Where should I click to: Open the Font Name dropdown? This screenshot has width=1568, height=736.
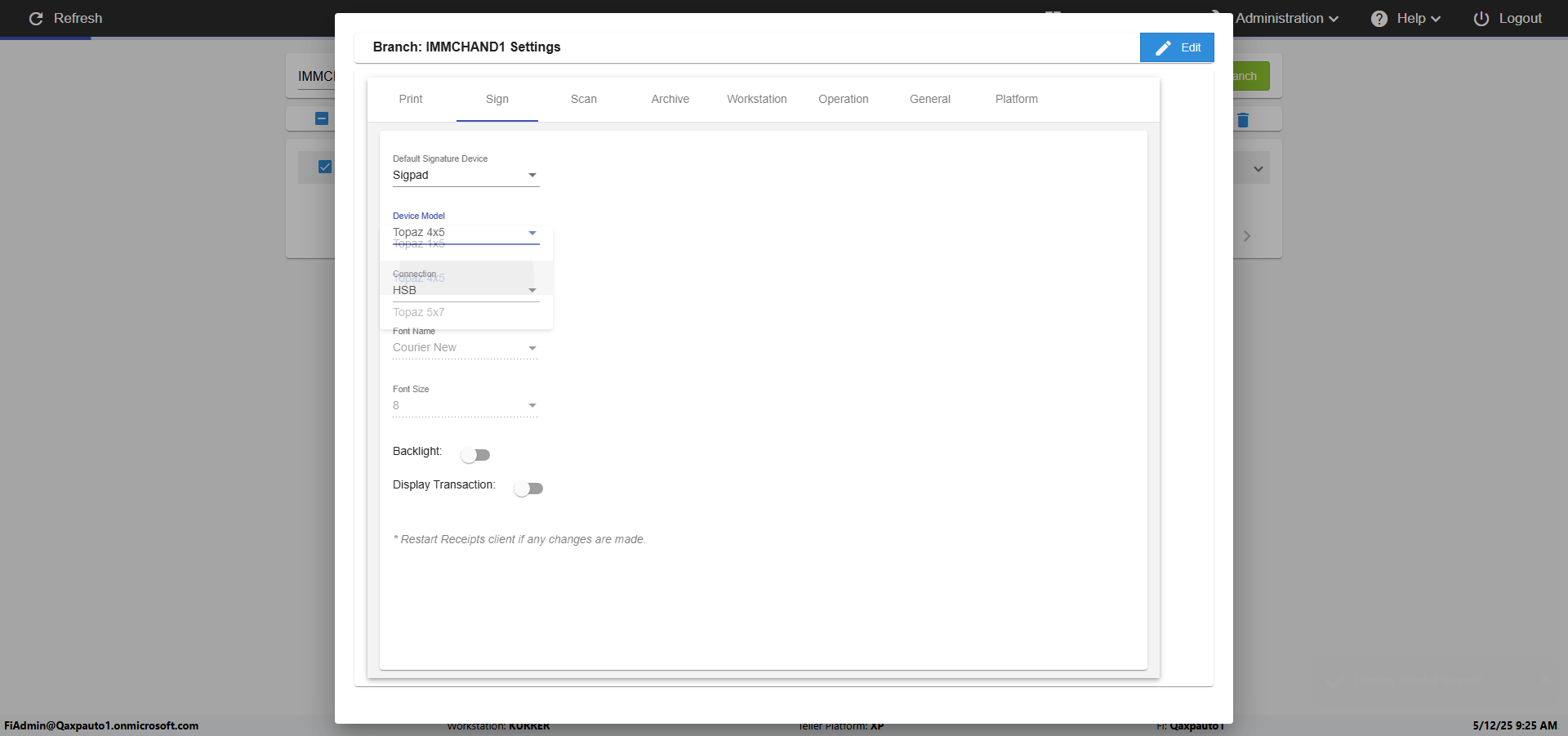[x=465, y=348]
